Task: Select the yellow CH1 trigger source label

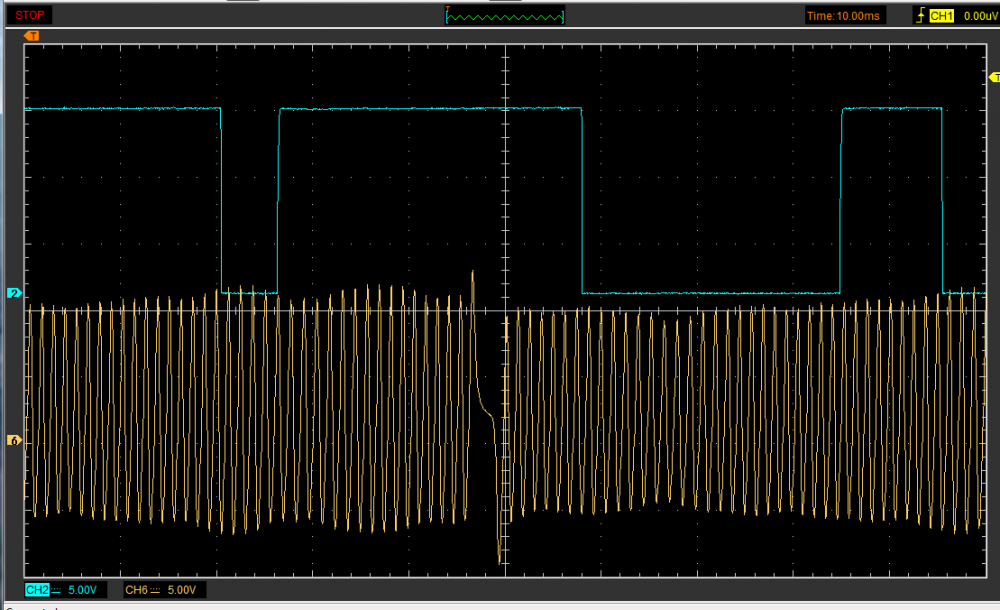Action: pos(940,15)
